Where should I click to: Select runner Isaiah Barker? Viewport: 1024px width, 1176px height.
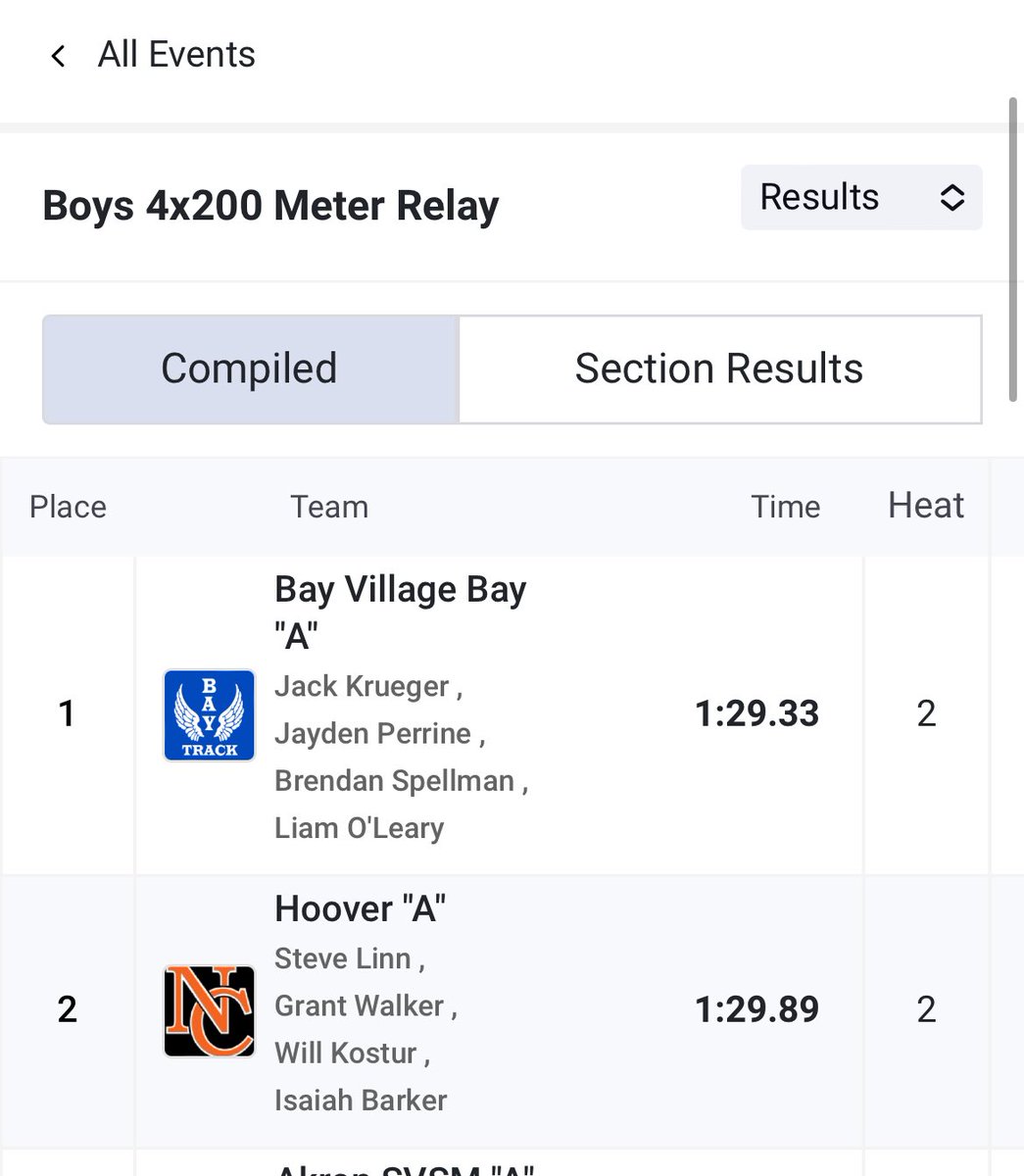point(361,1100)
